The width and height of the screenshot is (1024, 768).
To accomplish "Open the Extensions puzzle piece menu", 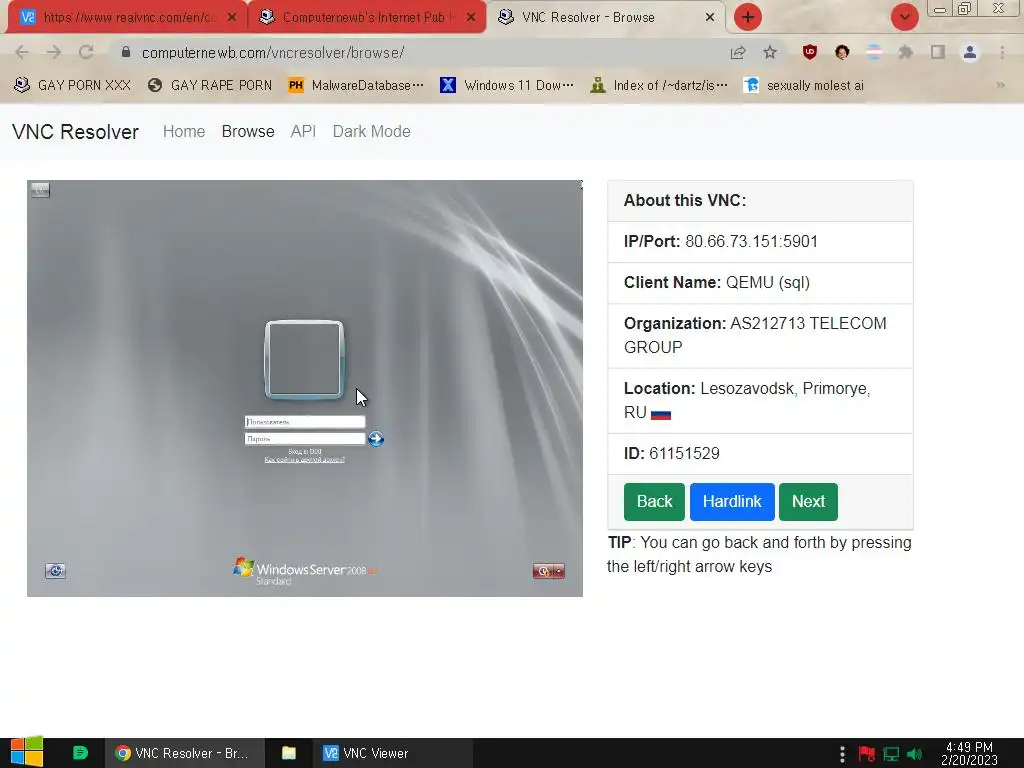I will 906,52.
